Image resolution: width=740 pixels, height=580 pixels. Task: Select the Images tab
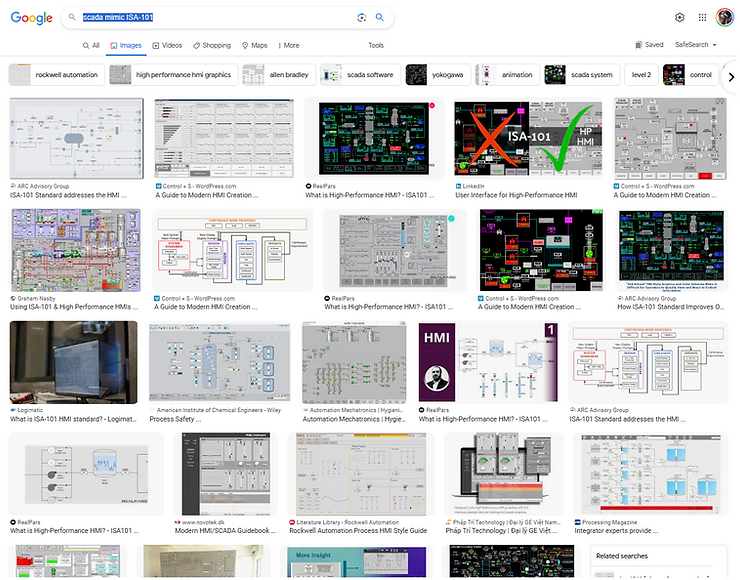click(x=126, y=45)
